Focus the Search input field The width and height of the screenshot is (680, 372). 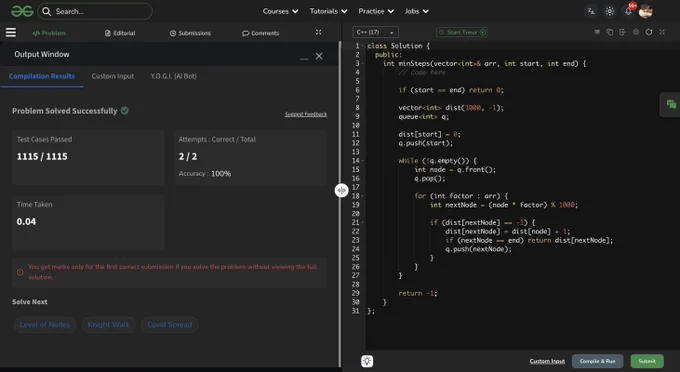(95, 11)
